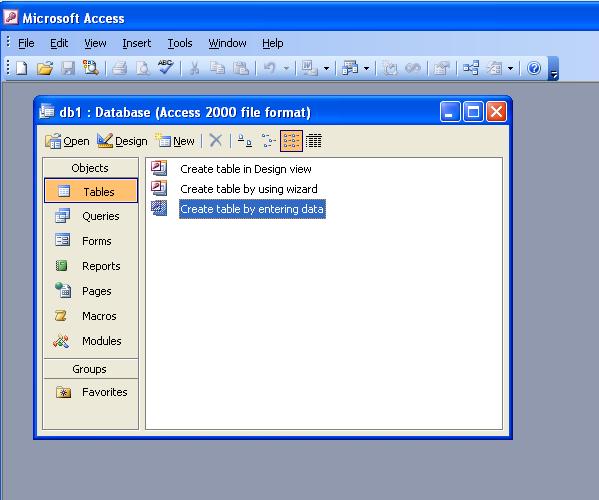Open the Tools menu
The image size is (599, 500).
pos(180,44)
